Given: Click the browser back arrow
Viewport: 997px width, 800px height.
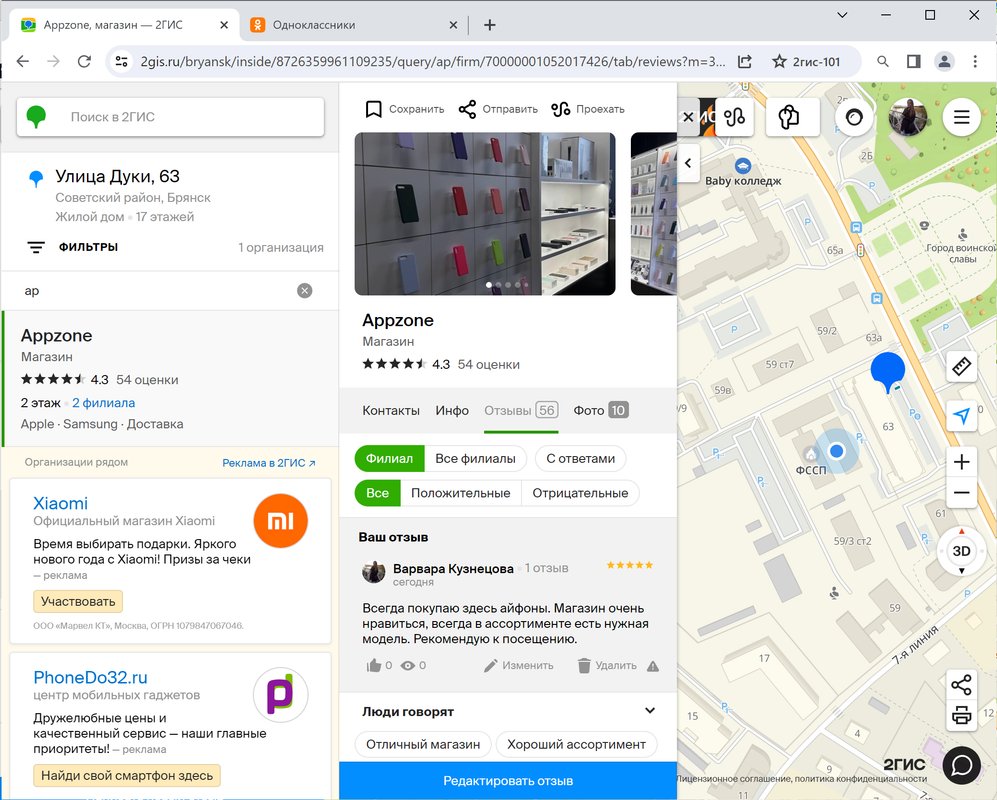Looking at the screenshot, I should 23,62.
